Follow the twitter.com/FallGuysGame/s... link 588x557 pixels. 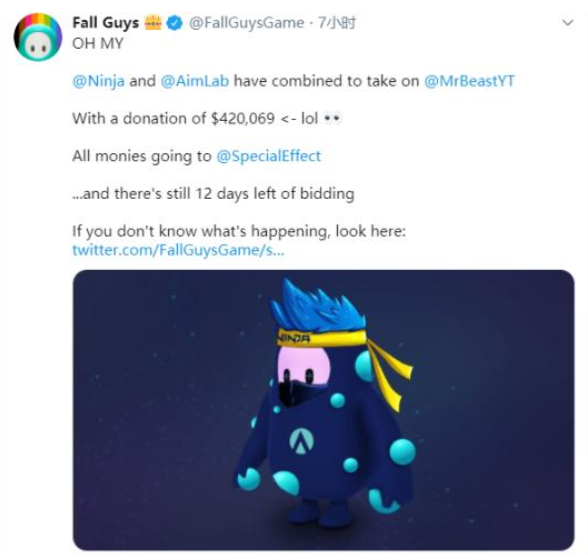pos(178,250)
